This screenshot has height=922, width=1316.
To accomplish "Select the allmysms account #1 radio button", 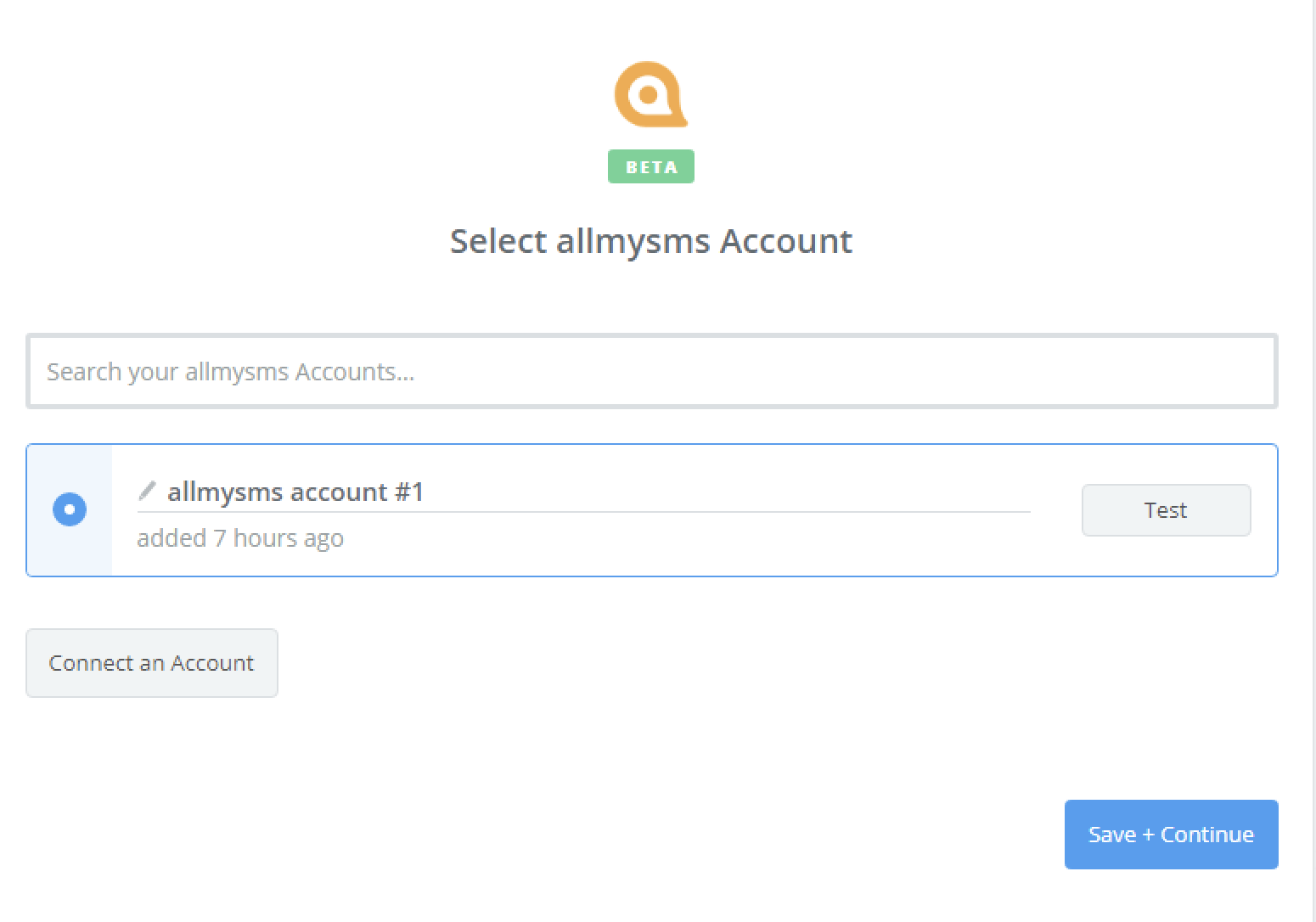I will [x=70, y=509].
